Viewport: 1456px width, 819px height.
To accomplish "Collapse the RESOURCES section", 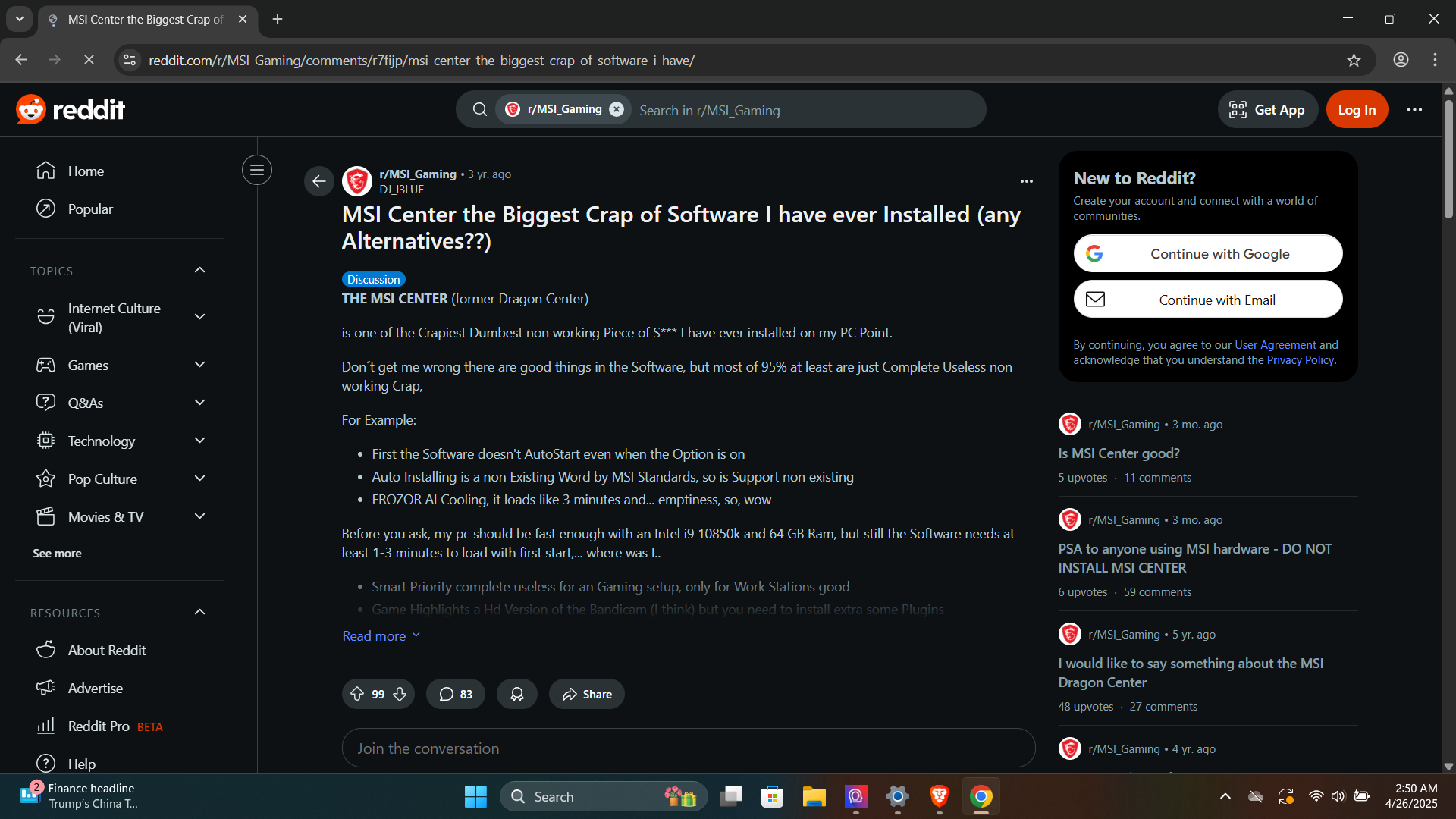I will click(x=200, y=613).
